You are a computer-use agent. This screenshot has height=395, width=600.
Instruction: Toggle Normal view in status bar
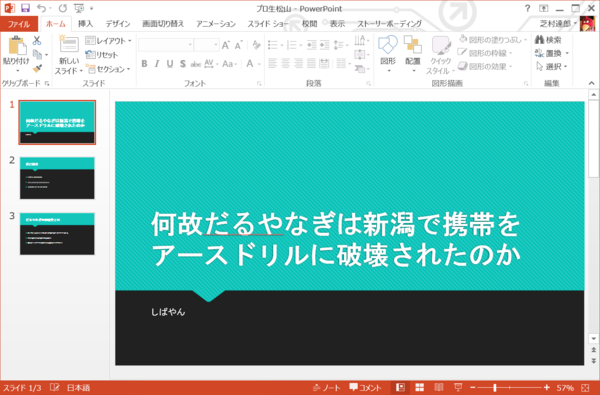point(401,387)
